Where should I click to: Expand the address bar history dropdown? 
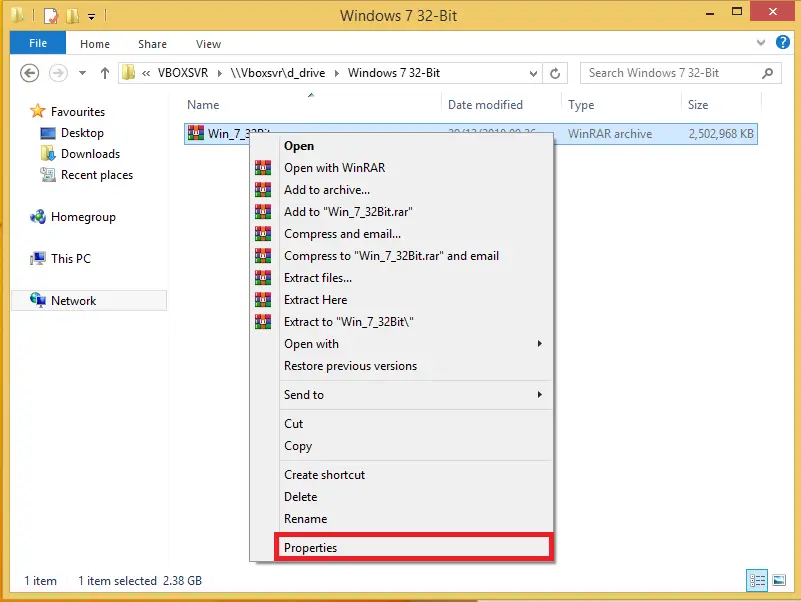pos(533,73)
